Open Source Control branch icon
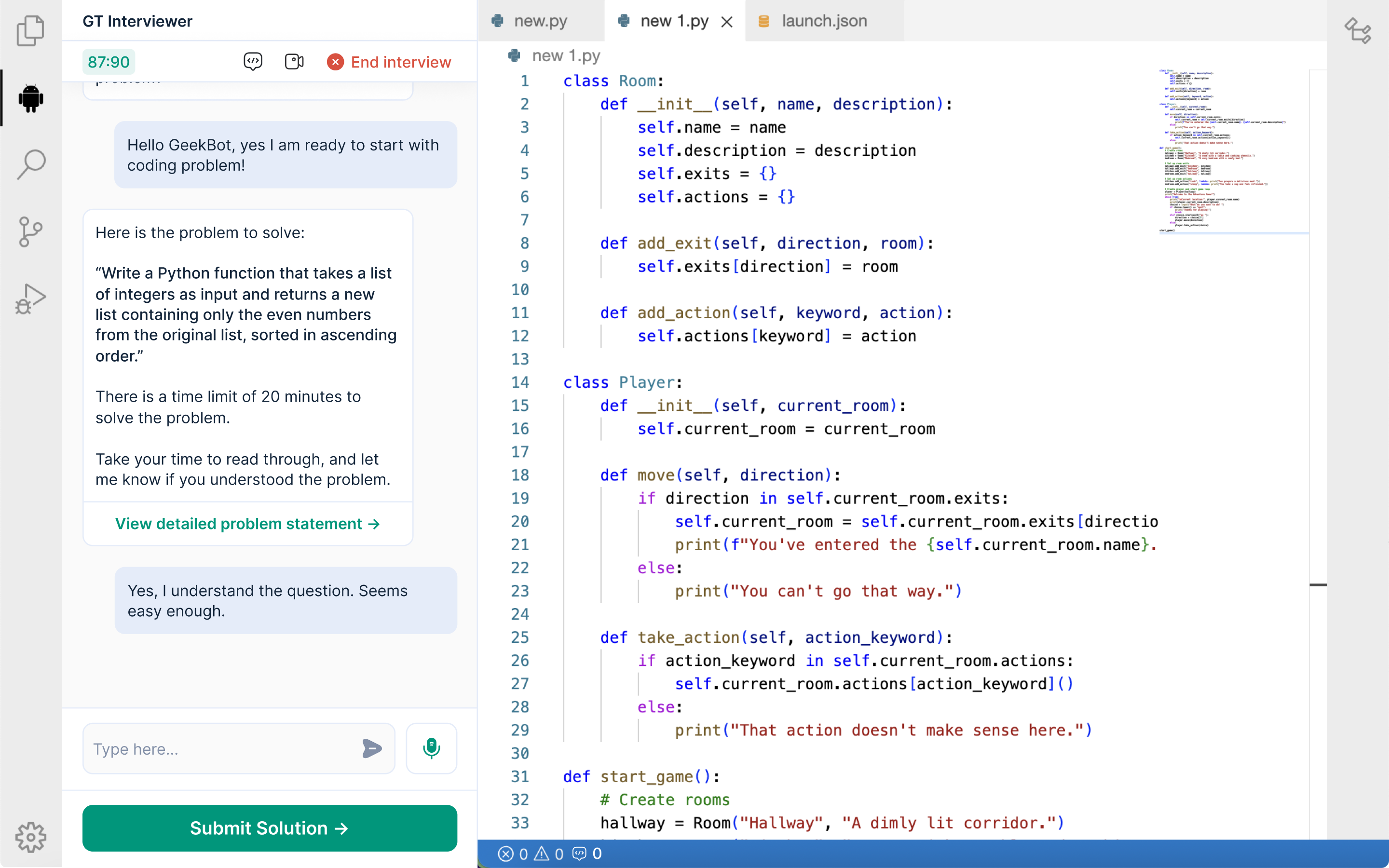 tap(30, 231)
